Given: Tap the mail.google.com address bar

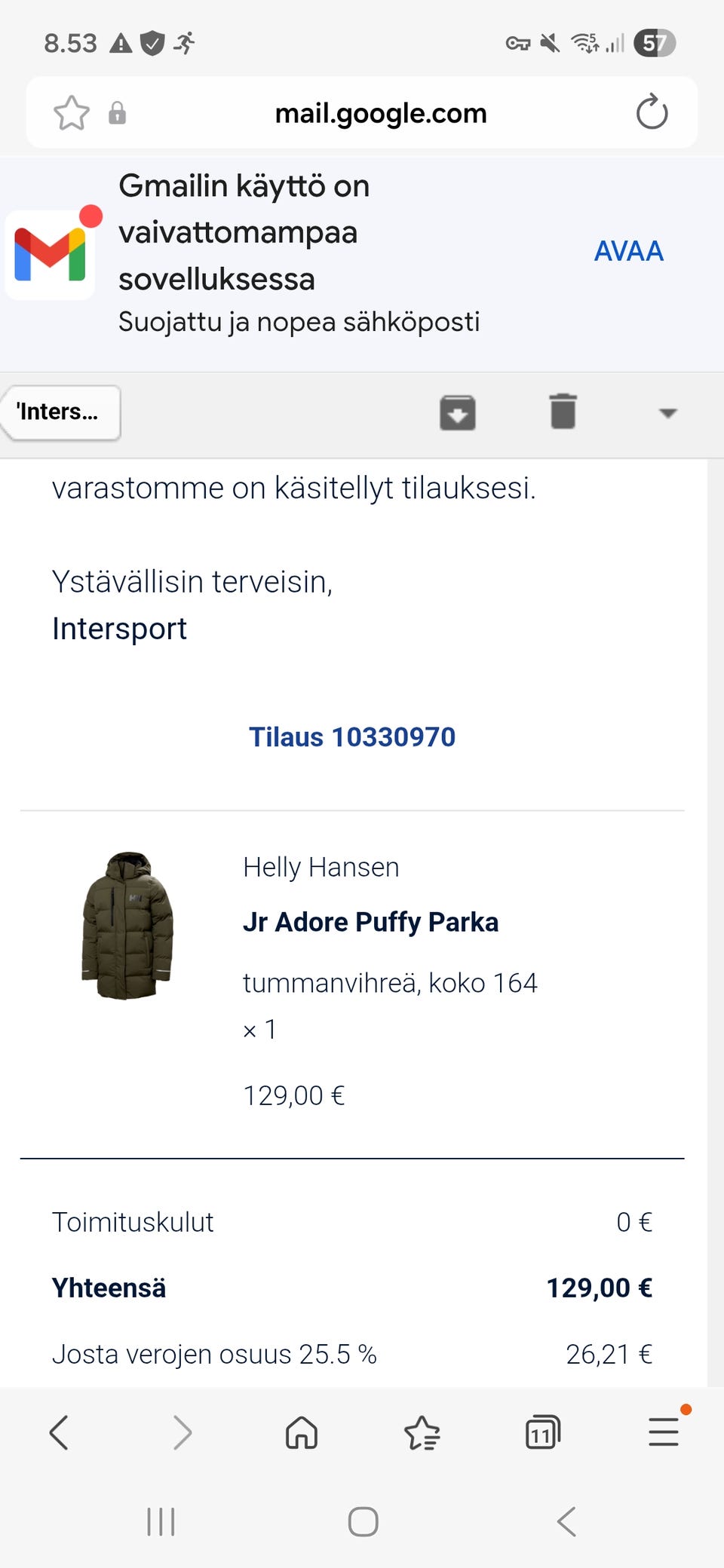Looking at the screenshot, I should point(381,113).
